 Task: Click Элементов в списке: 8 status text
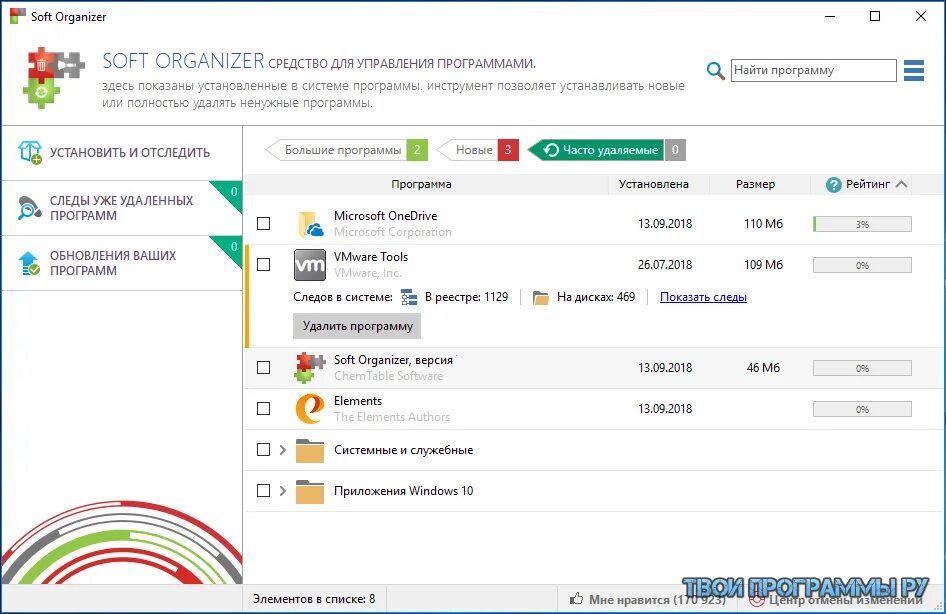point(314,599)
